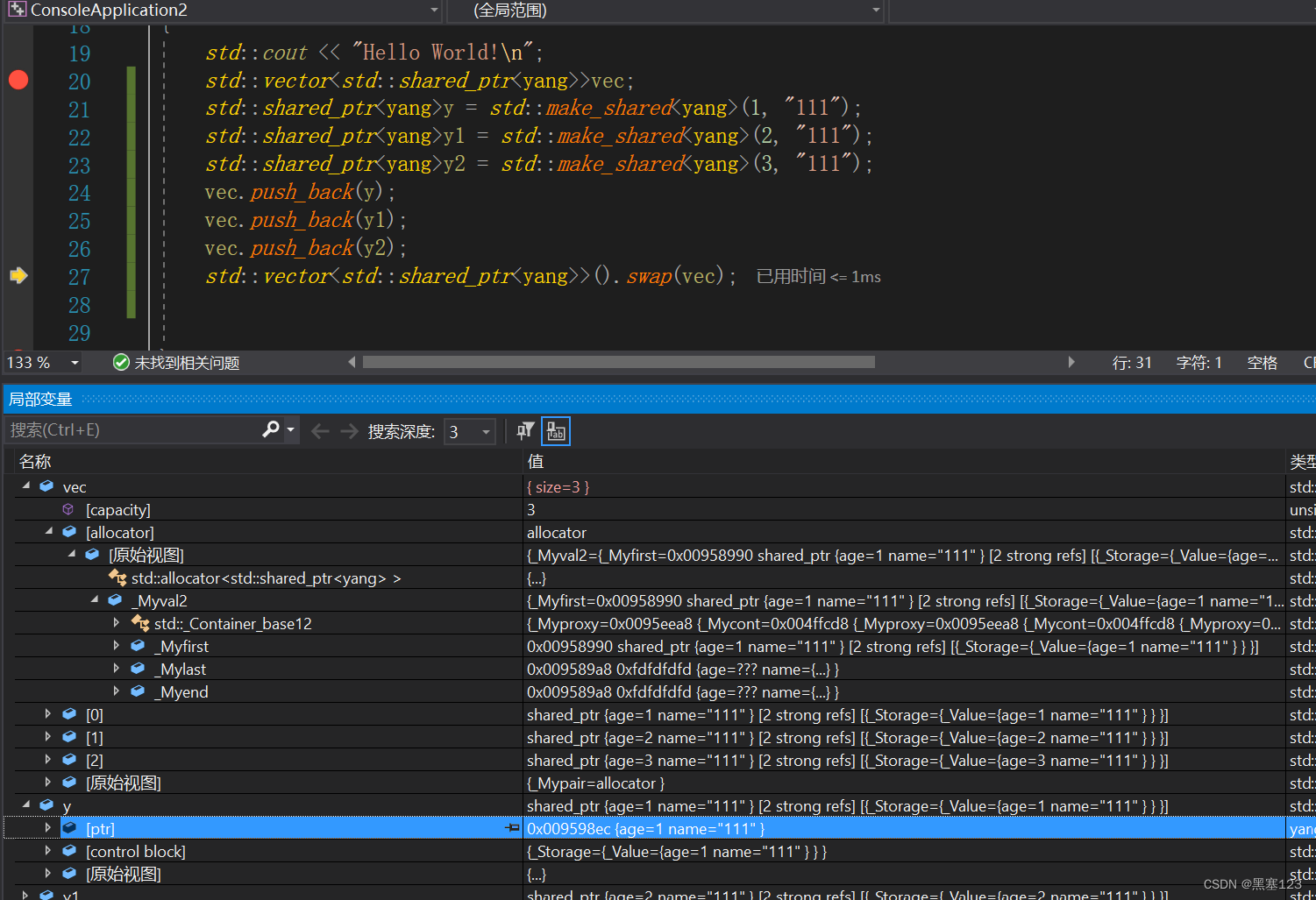
Task: Click the purple icon next to [capacity]
Action: tap(68, 509)
